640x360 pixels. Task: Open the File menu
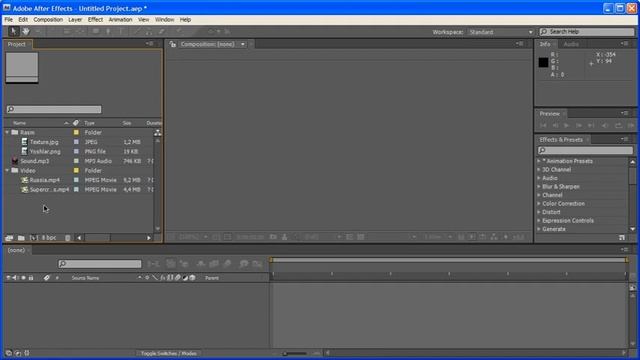click(x=9, y=20)
